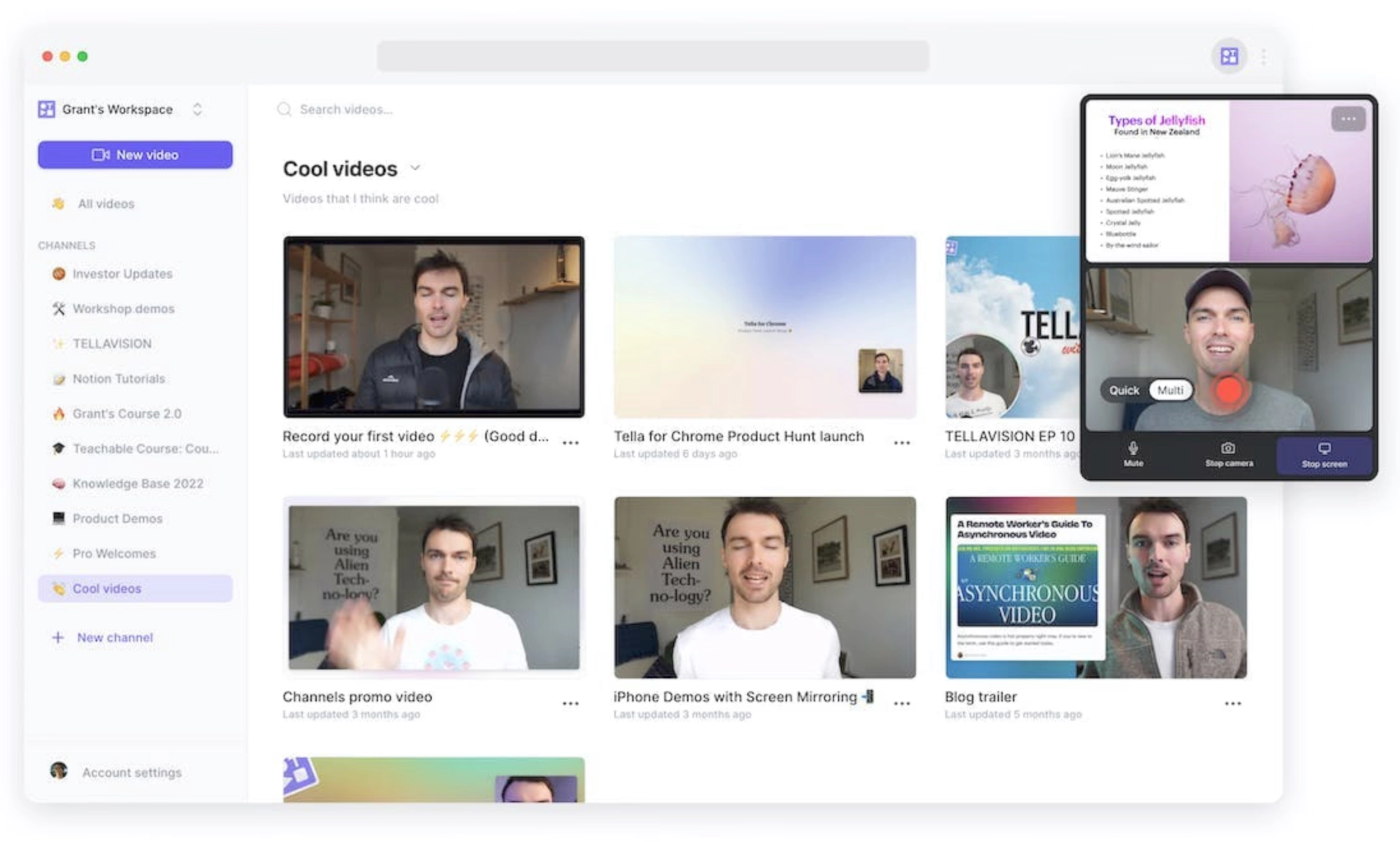Click the profile avatar beside Account settings

tap(59, 770)
